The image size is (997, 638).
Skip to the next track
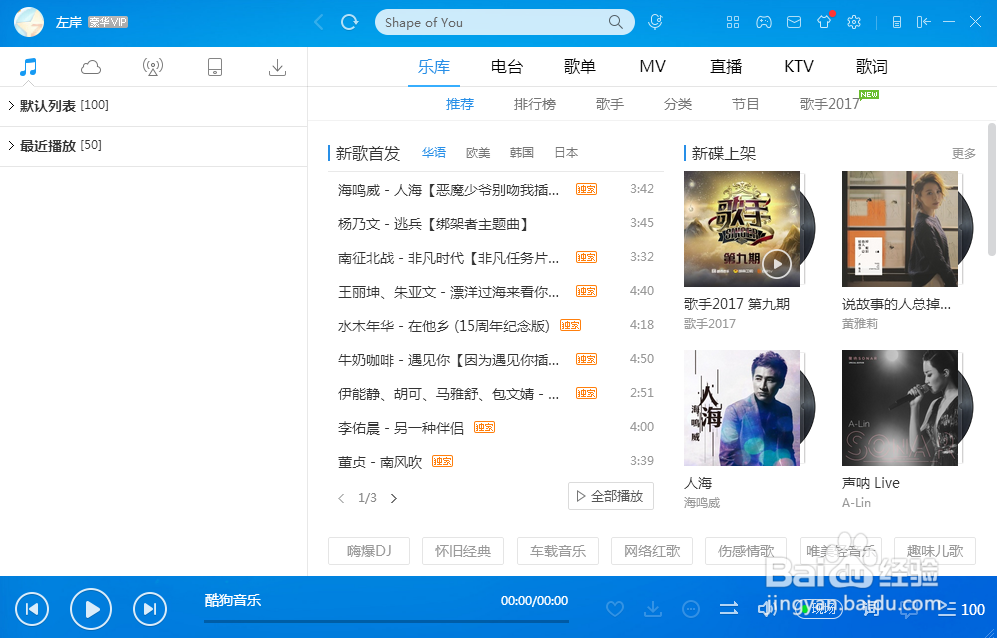click(x=150, y=609)
